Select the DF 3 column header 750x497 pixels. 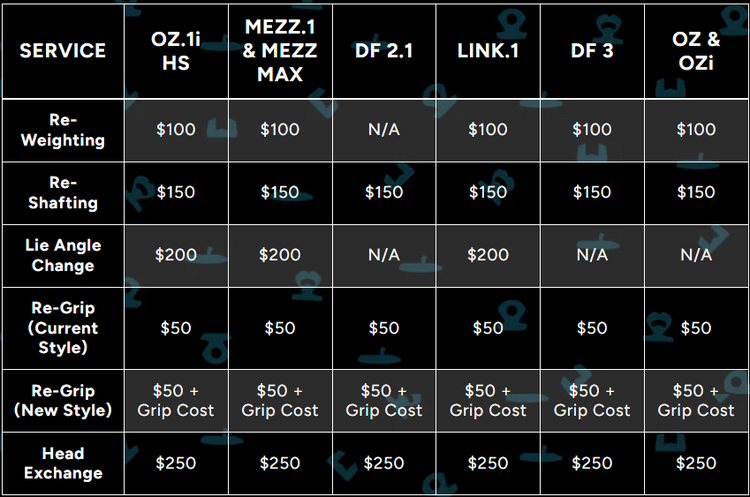coord(592,50)
